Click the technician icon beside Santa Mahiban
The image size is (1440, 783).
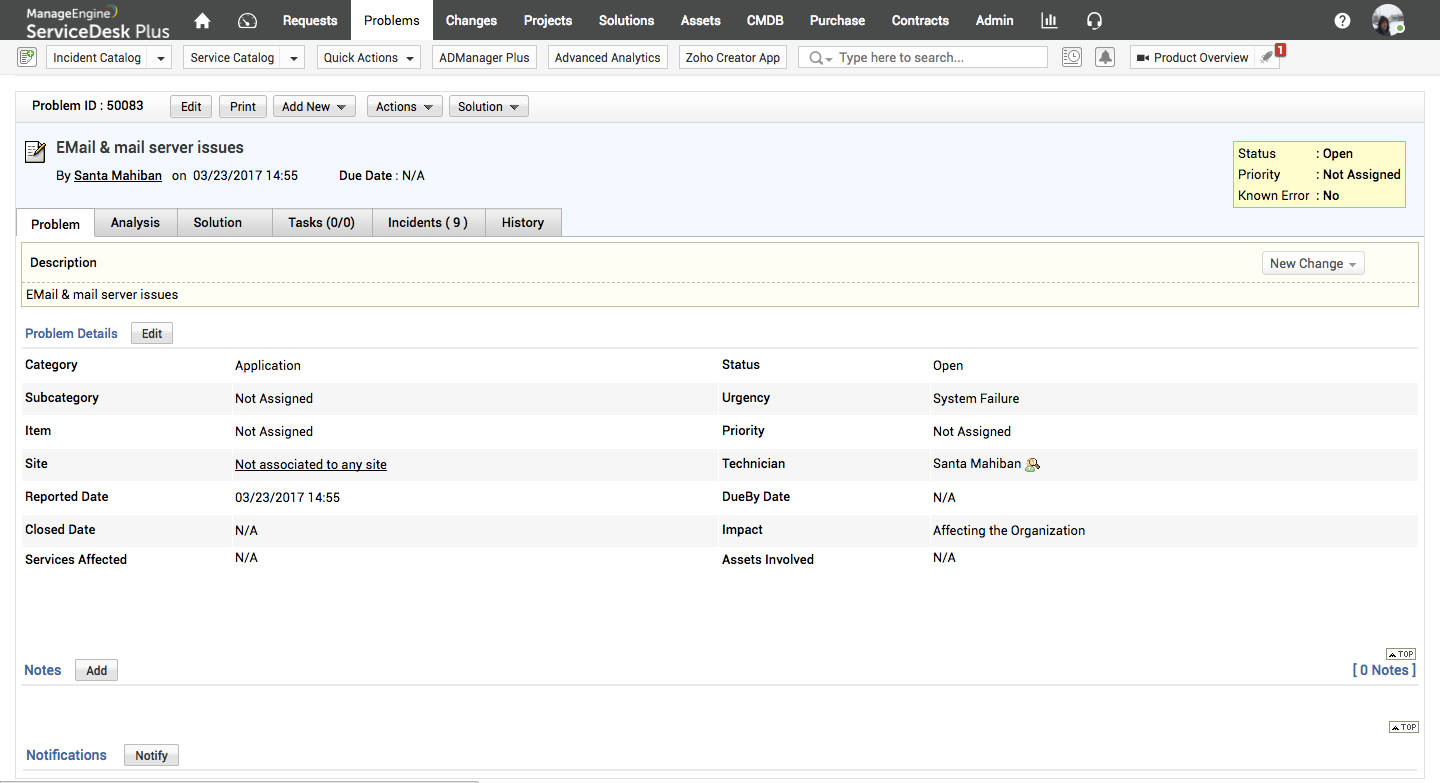(1033, 464)
